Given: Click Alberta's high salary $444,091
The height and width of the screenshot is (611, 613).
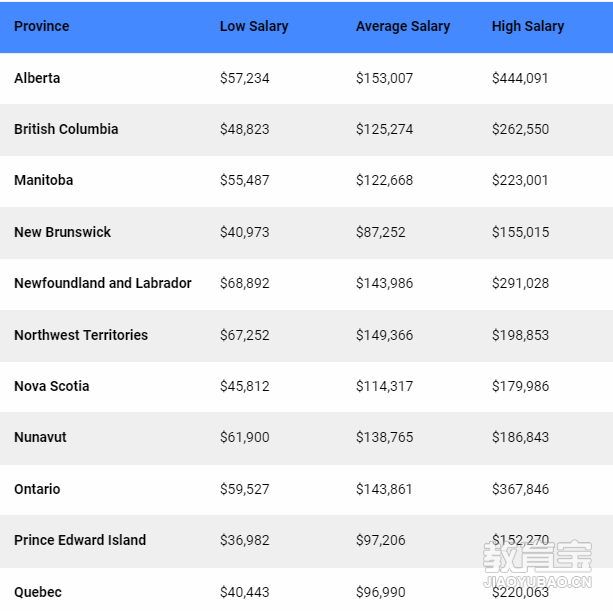Looking at the screenshot, I should [520, 78].
